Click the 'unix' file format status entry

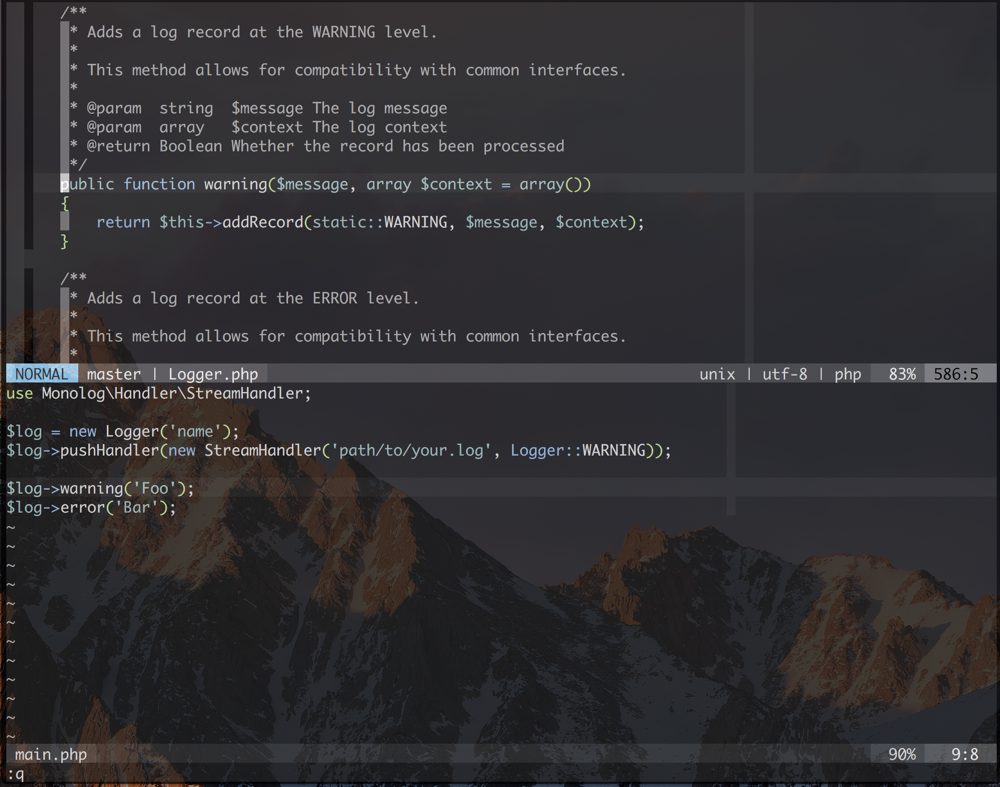pyautogui.click(x=717, y=374)
